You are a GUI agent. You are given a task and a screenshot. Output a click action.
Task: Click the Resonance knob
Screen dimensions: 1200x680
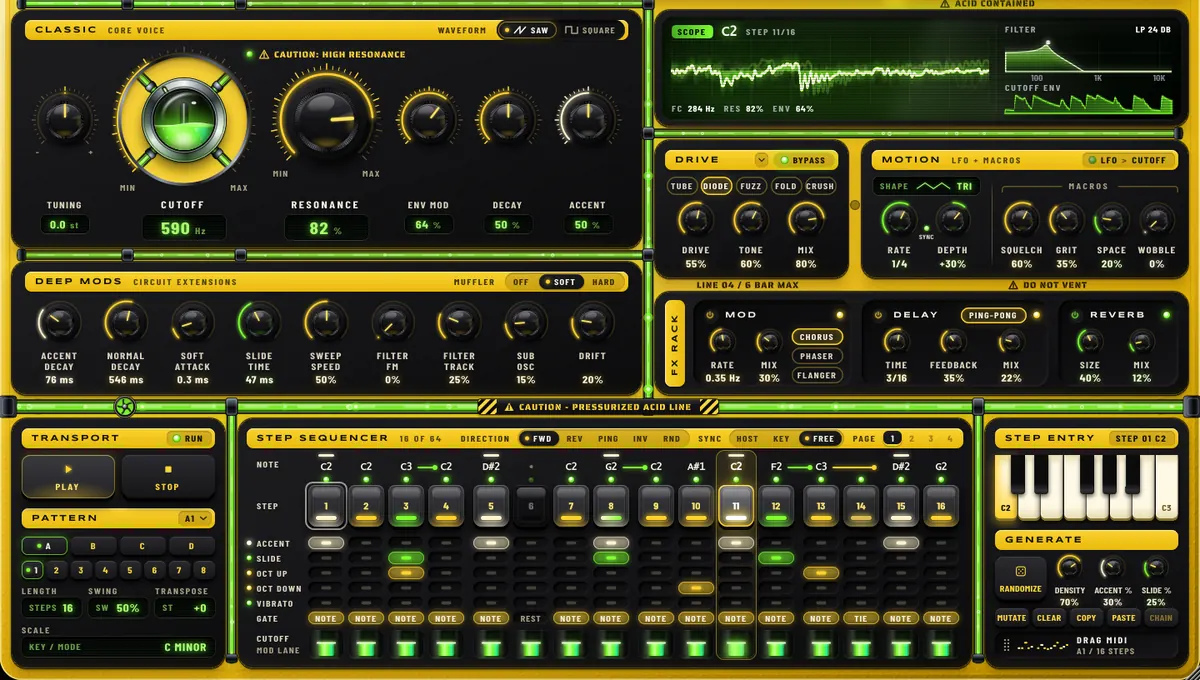[x=325, y=119]
